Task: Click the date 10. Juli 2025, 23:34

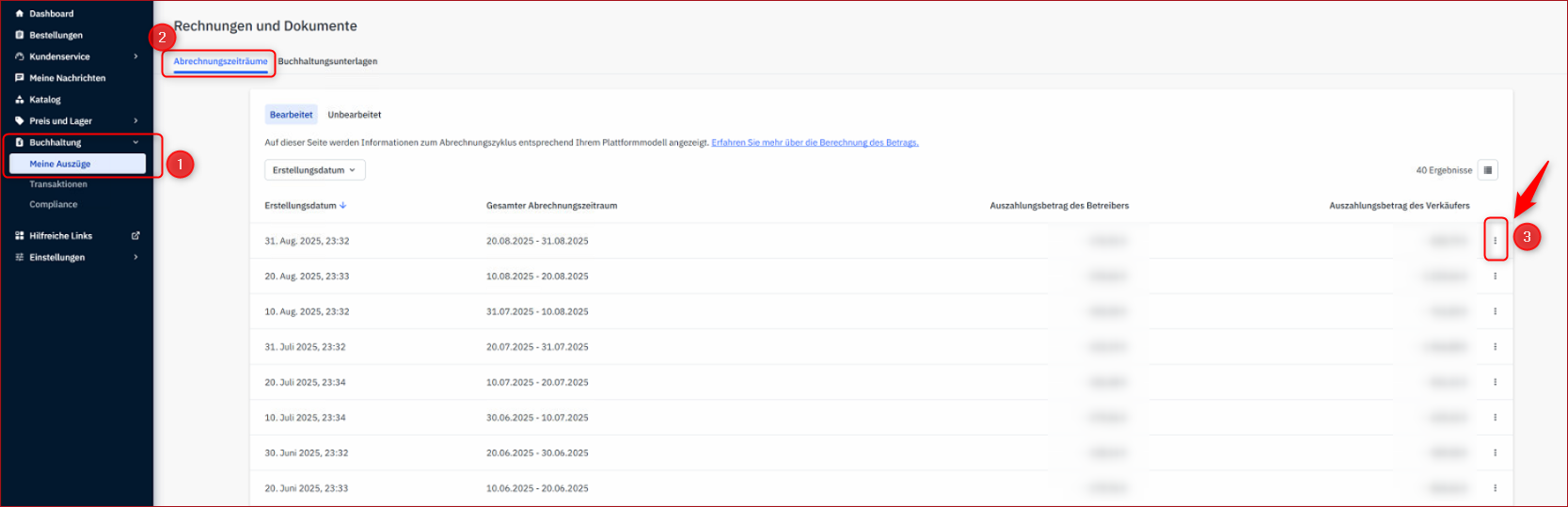Action: coord(305,418)
